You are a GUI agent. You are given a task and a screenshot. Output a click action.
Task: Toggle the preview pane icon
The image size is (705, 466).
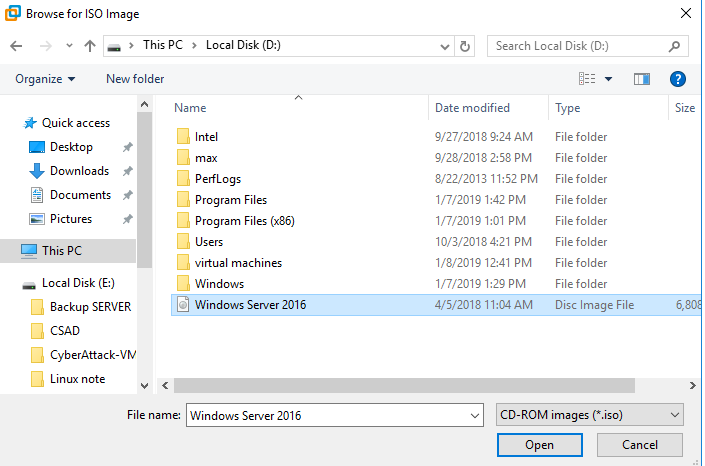point(642,79)
